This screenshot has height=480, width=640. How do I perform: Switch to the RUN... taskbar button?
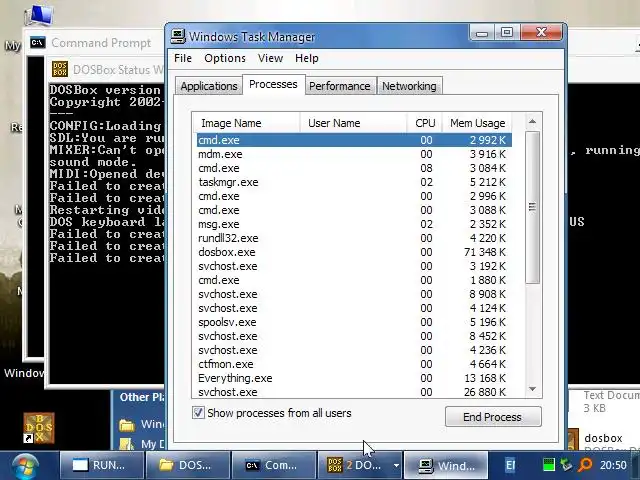coord(102,465)
